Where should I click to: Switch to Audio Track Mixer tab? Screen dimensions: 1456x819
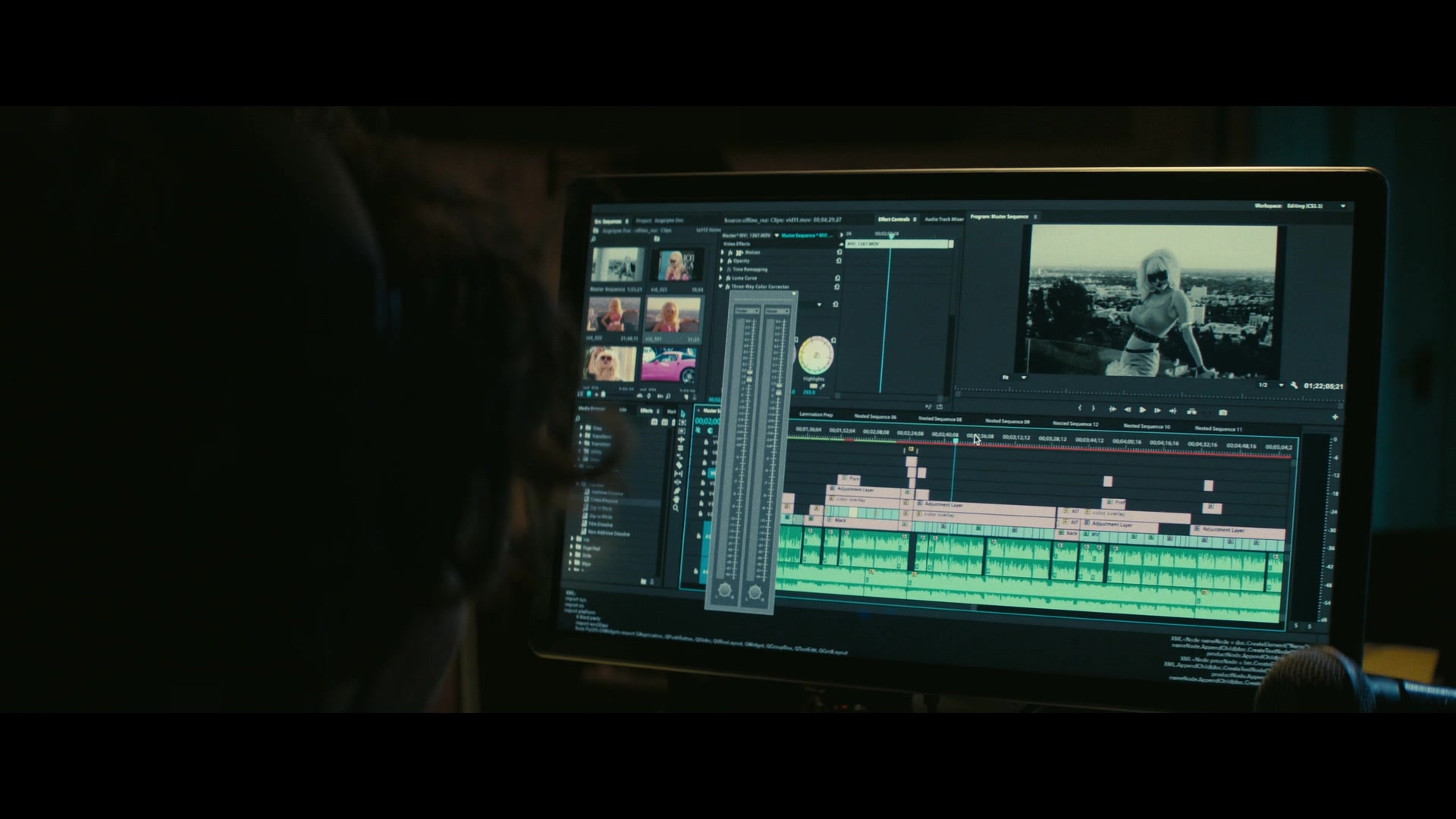click(x=944, y=219)
